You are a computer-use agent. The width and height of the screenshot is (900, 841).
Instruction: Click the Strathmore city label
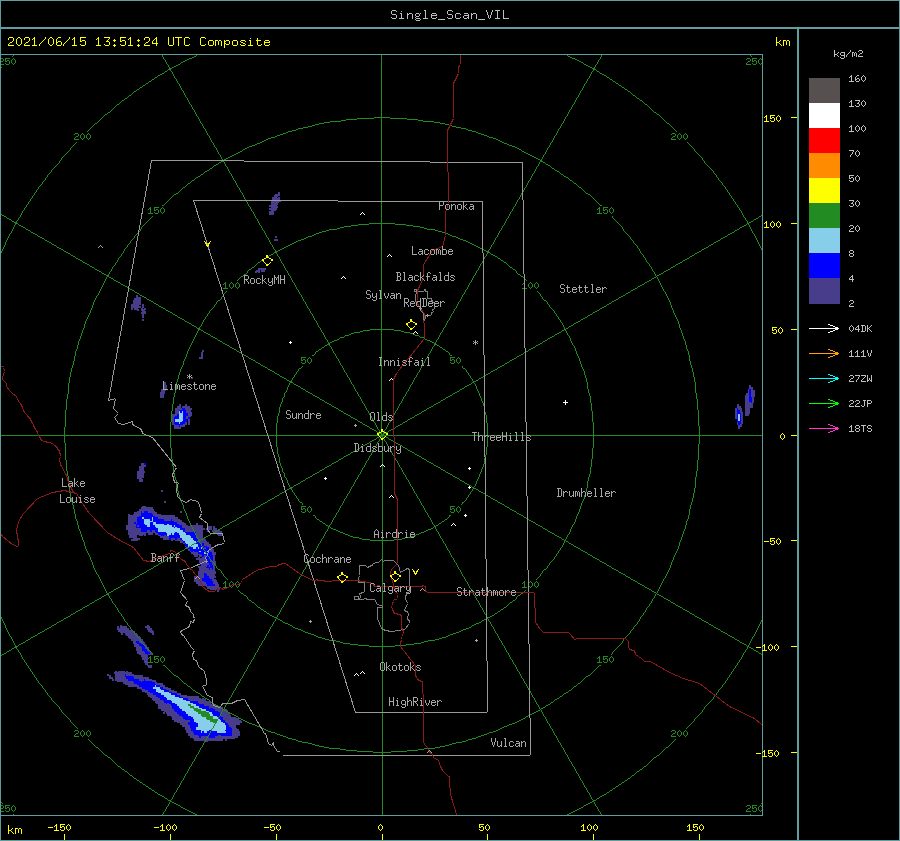486,592
